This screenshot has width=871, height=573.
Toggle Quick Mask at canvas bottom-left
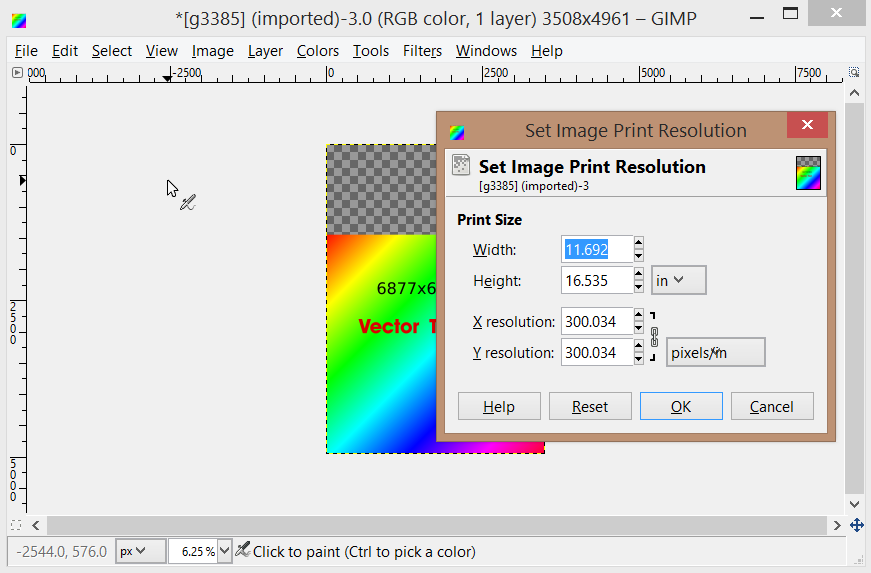16,525
